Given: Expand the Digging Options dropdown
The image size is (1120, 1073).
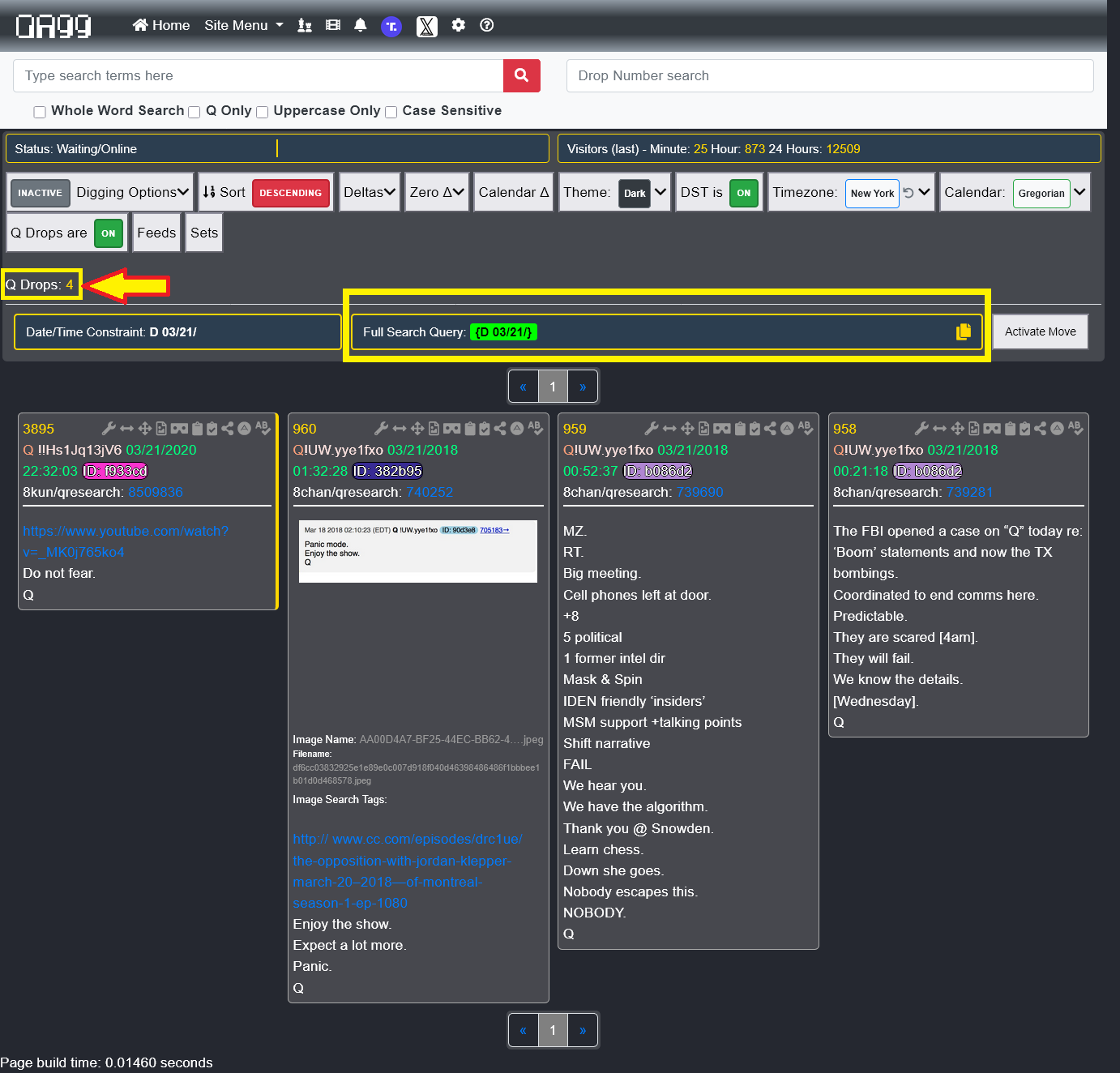Looking at the screenshot, I should coord(132,192).
